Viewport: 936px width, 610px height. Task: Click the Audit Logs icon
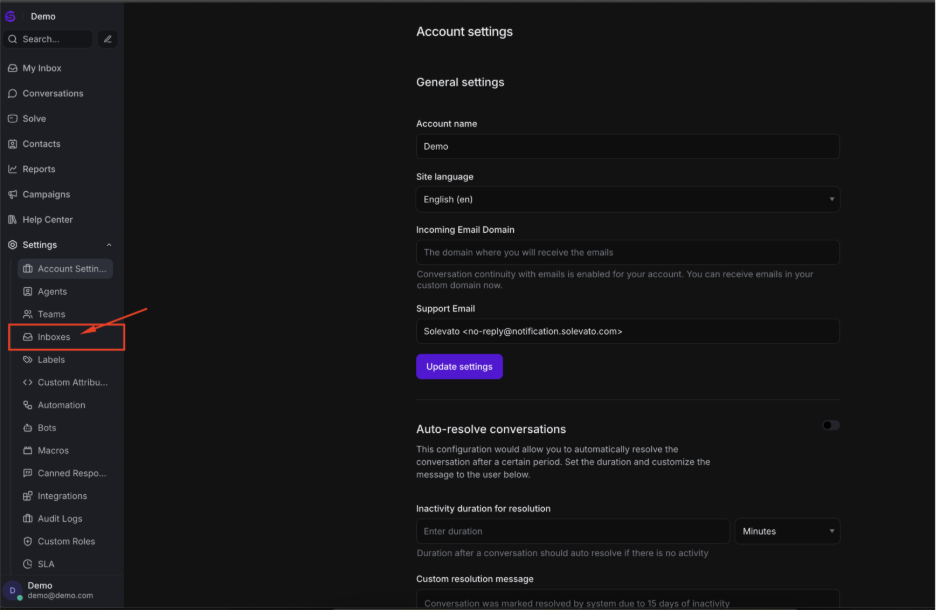click(x=27, y=518)
